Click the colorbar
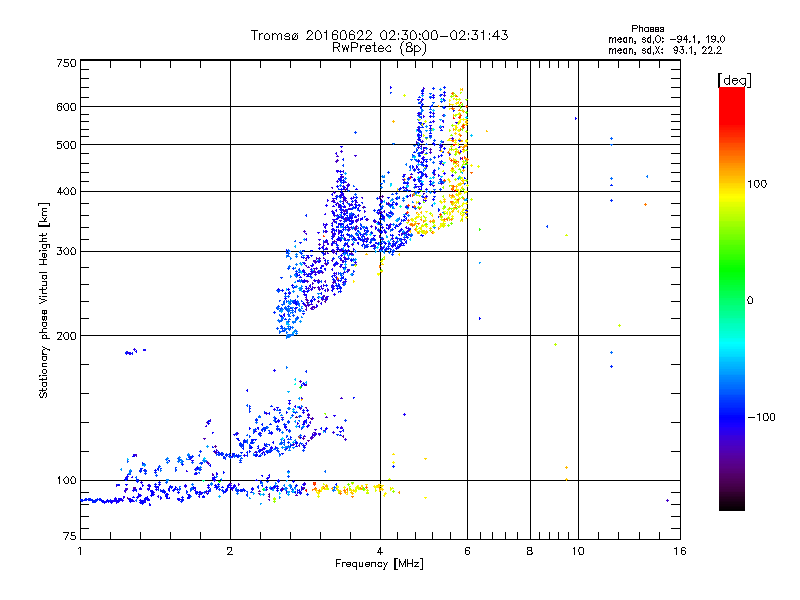800x600 pixels. 732,298
